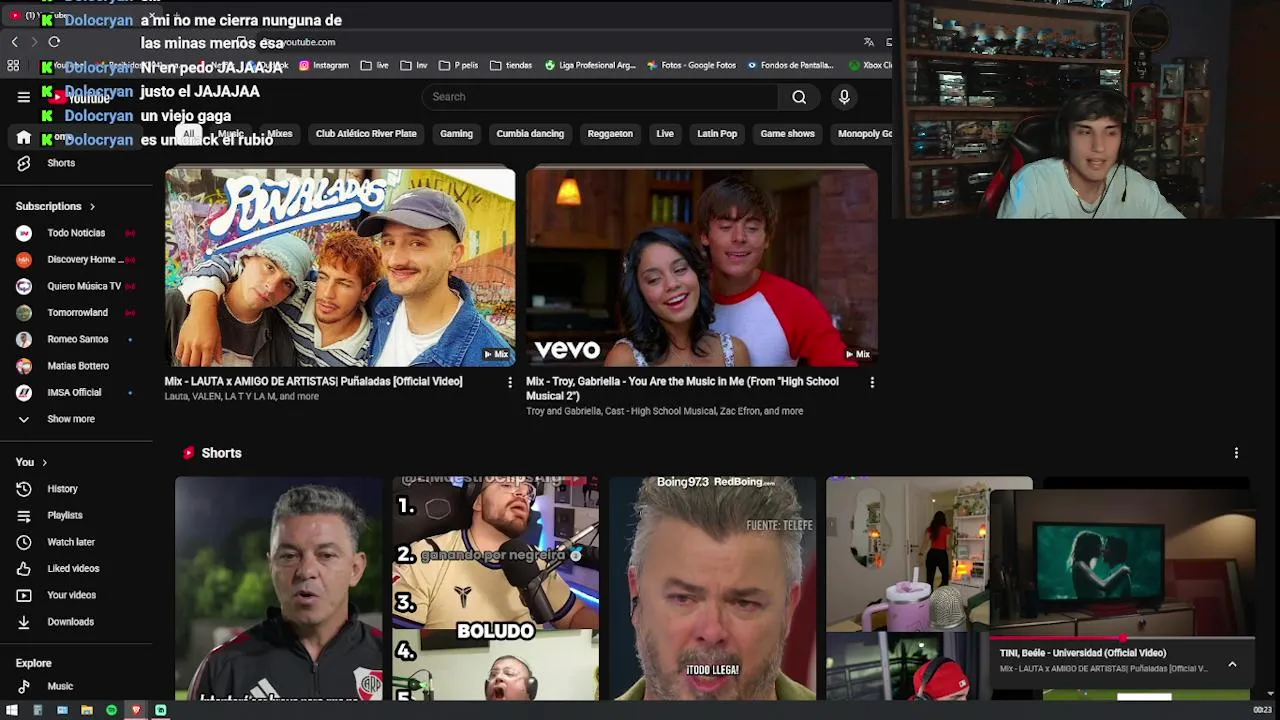Open Spotify from the taskbar
Viewport: 1280px width, 720px height.
tap(111, 710)
